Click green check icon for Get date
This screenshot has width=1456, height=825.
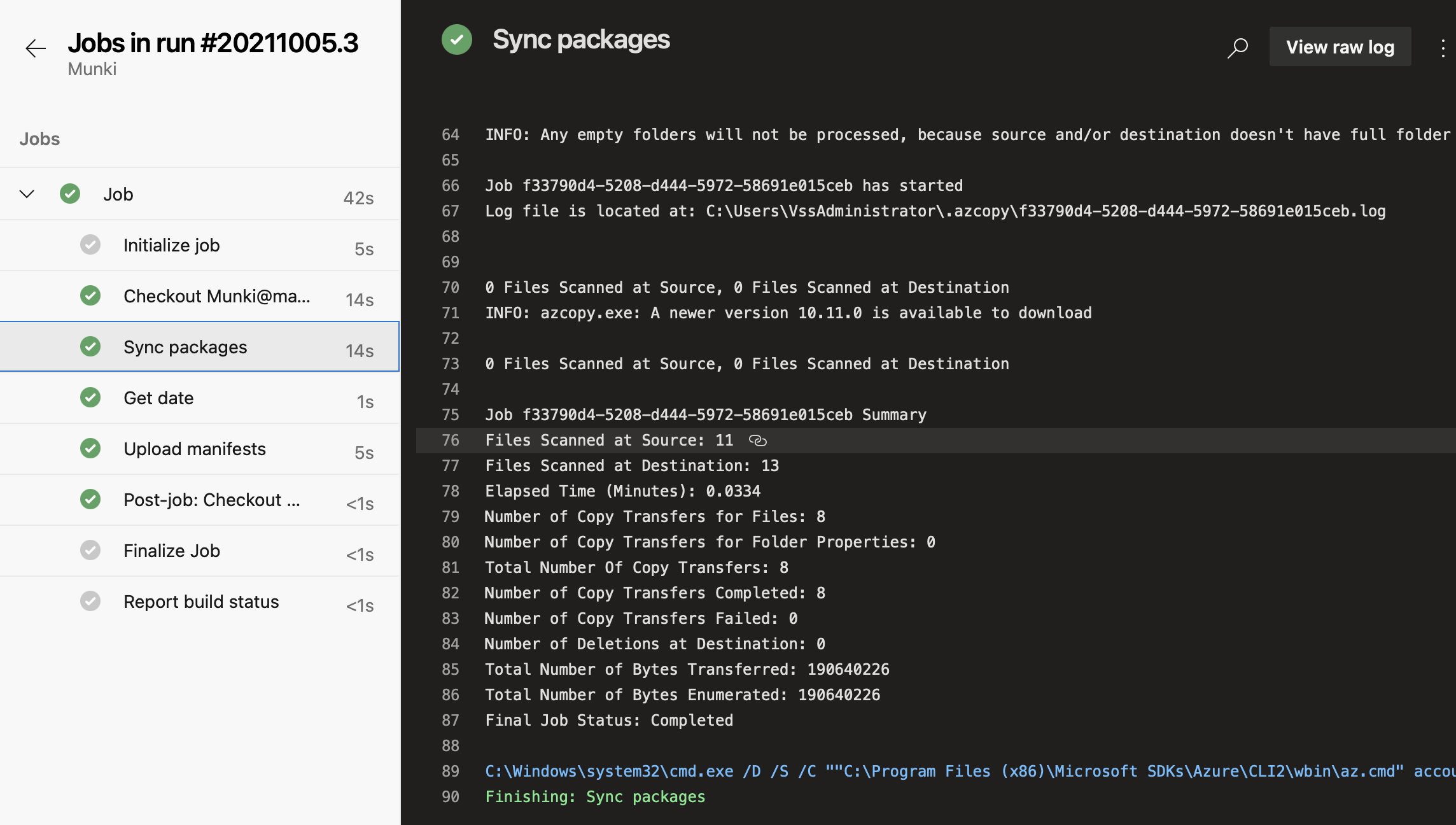[90, 397]
